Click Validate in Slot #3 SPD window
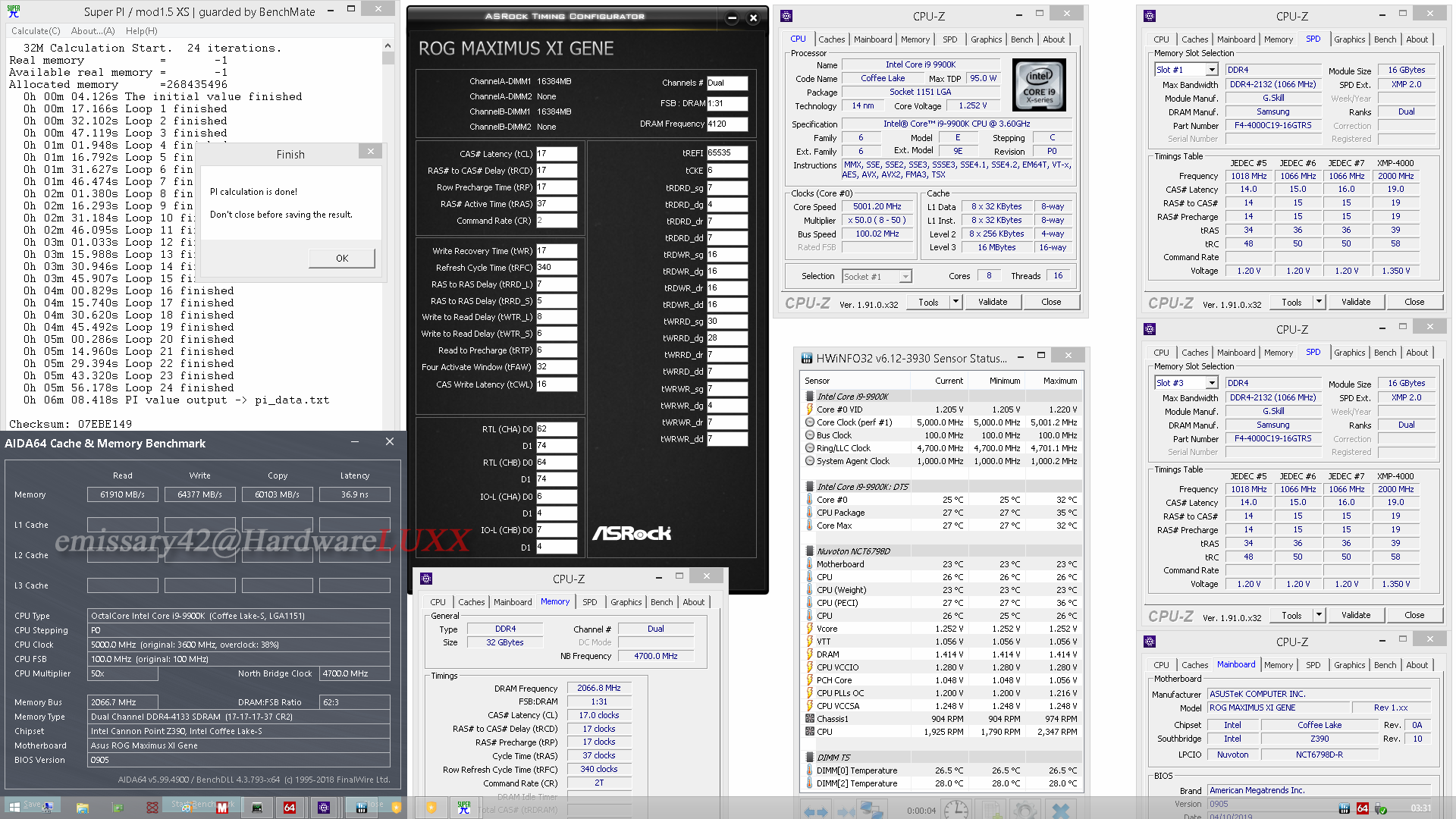 (1356, 615)
